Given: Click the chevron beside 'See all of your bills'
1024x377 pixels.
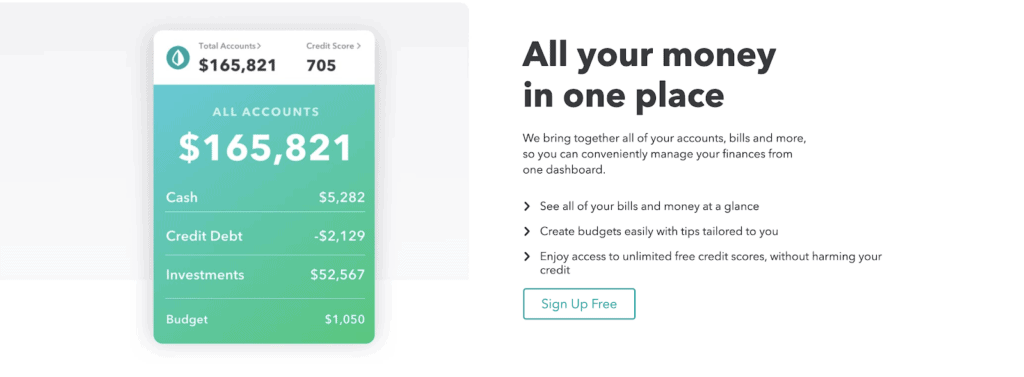Looking at the screenshot, I should (x=526, y=206).
